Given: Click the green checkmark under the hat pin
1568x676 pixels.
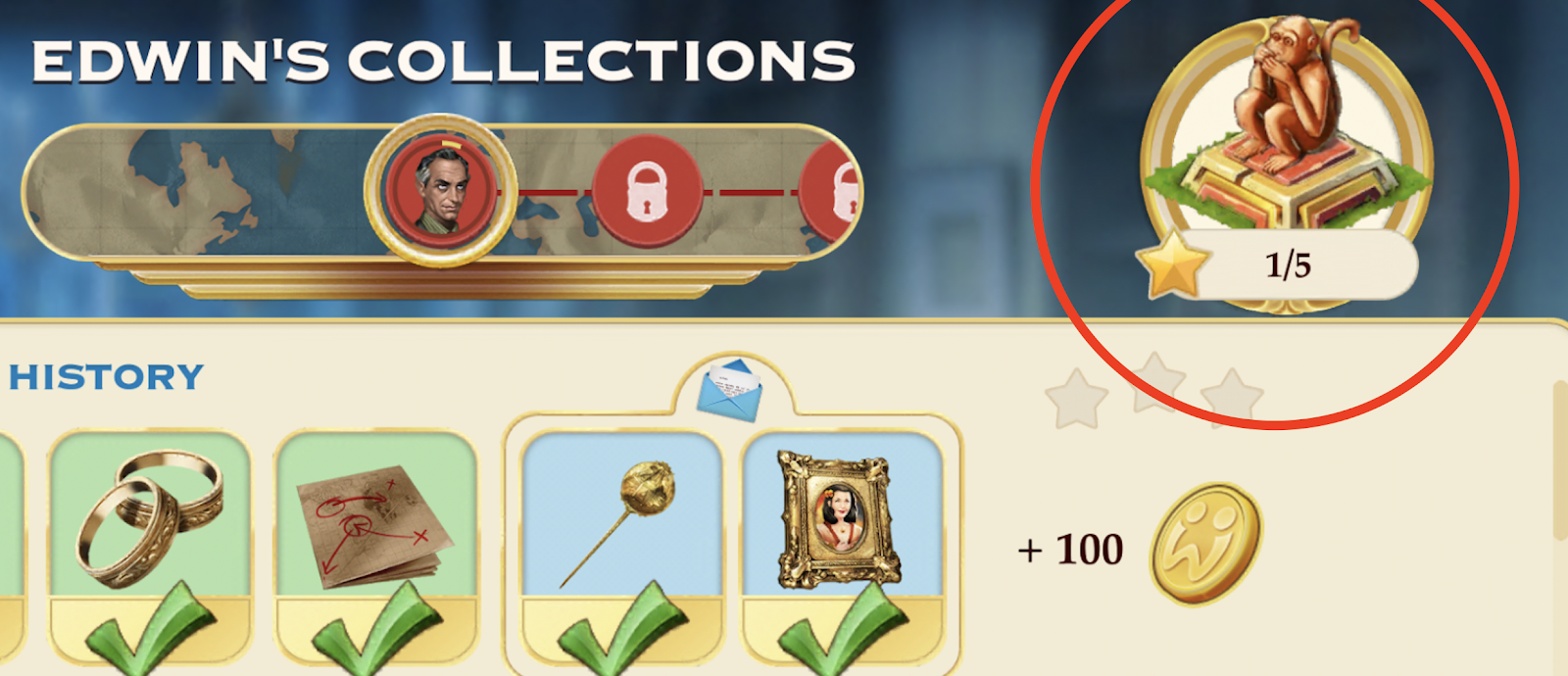Looking at the screenshot, I should pyautogui.click(x=621, y=629).
